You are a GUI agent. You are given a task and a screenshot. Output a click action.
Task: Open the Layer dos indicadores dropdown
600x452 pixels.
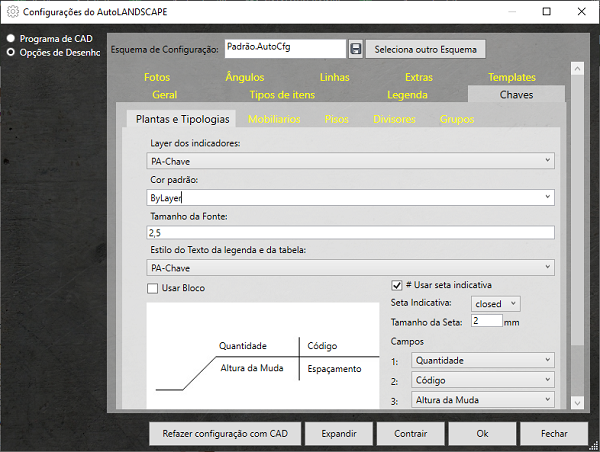[350, 160]
